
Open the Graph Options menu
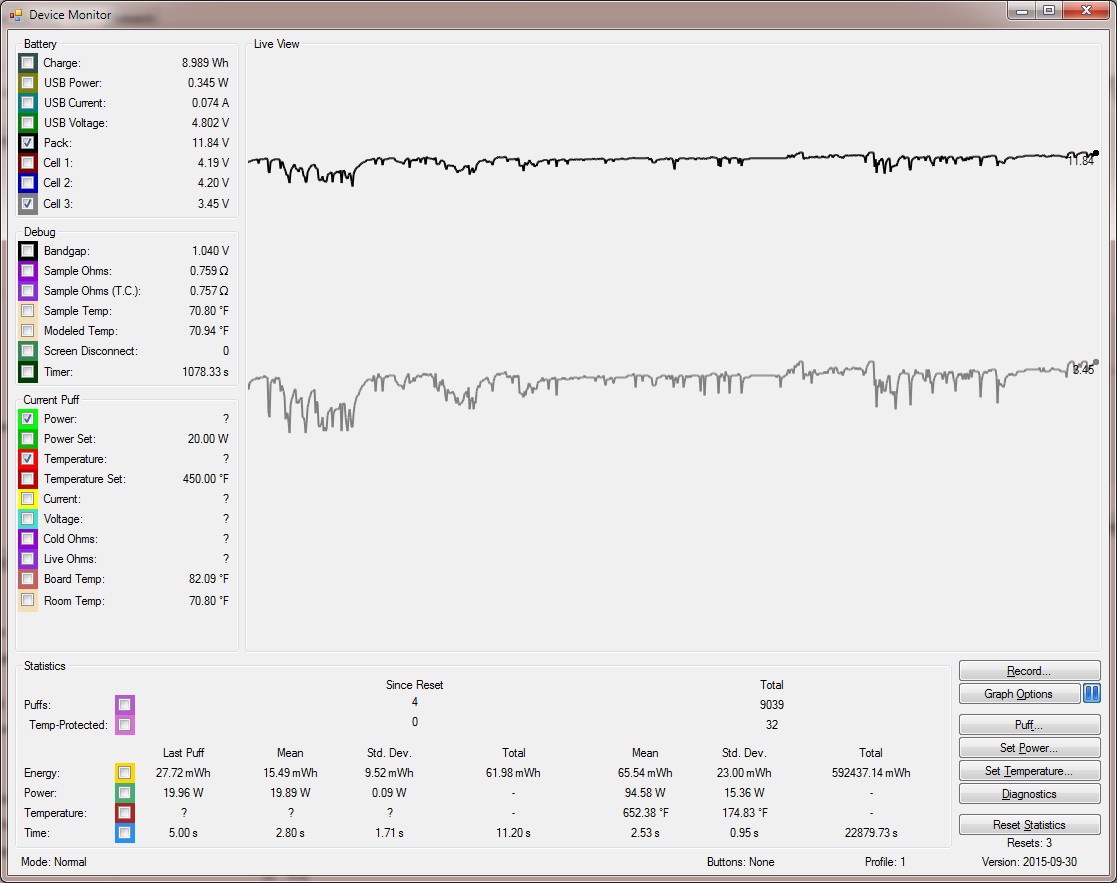[1019, 694]
